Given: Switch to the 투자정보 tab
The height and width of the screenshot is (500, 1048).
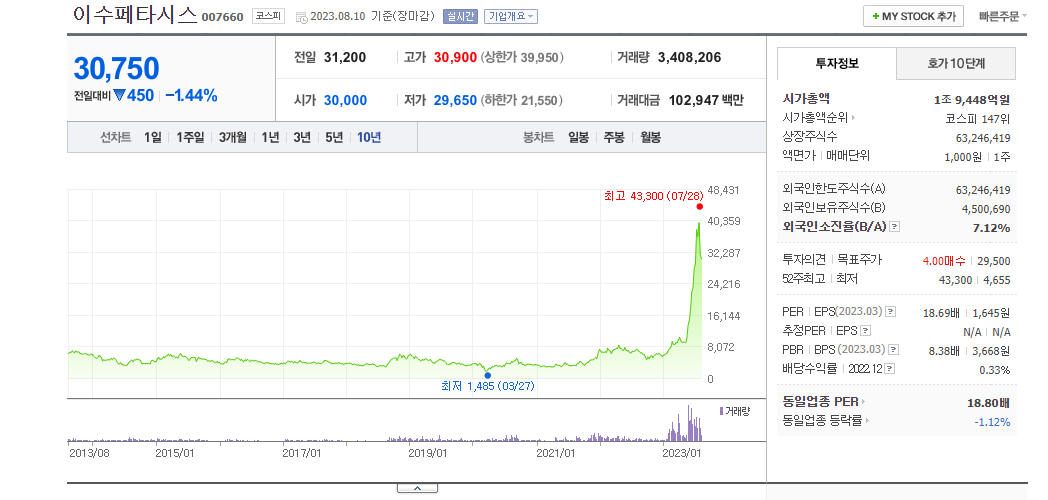Looking at the screenshot, I should pyautogui.click(x=837, y=64).
